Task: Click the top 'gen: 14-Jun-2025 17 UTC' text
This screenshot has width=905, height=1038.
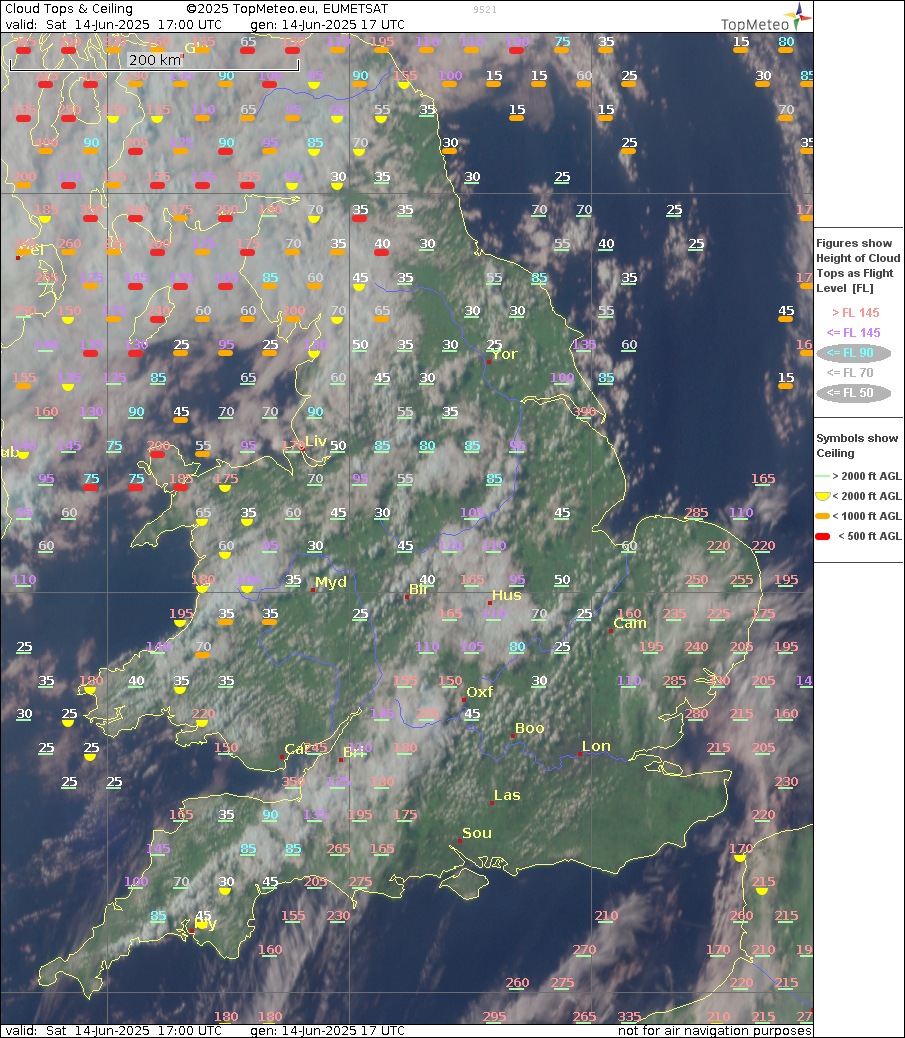Action: point(327,24)
